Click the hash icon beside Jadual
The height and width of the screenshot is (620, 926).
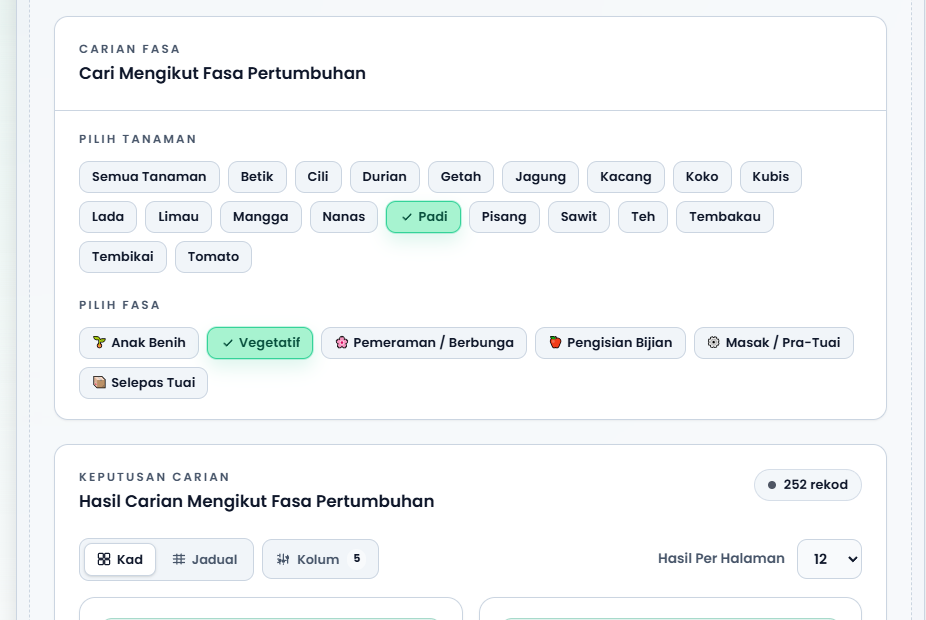179,559
